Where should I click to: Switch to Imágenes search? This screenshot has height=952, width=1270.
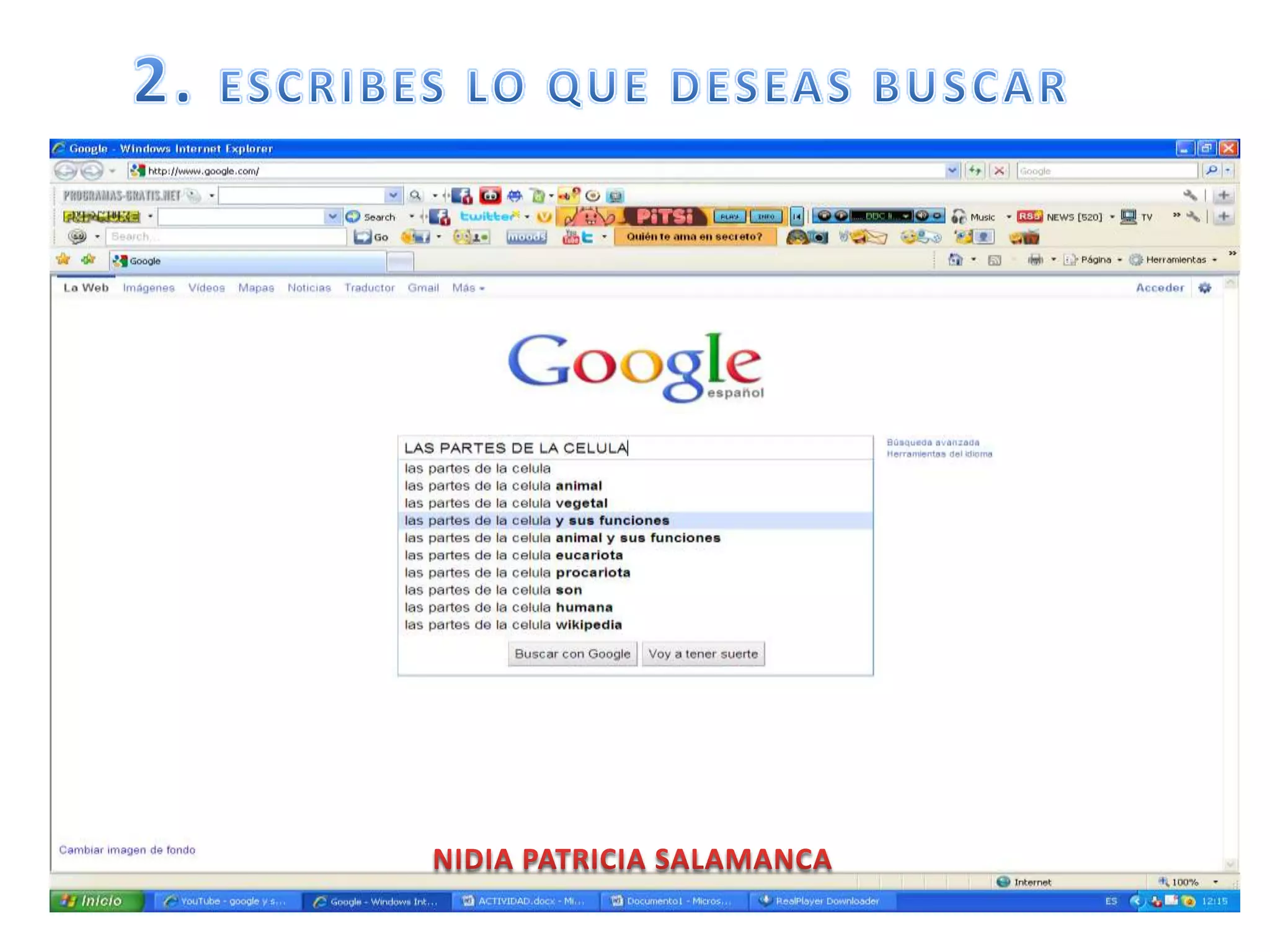[149, 288]
